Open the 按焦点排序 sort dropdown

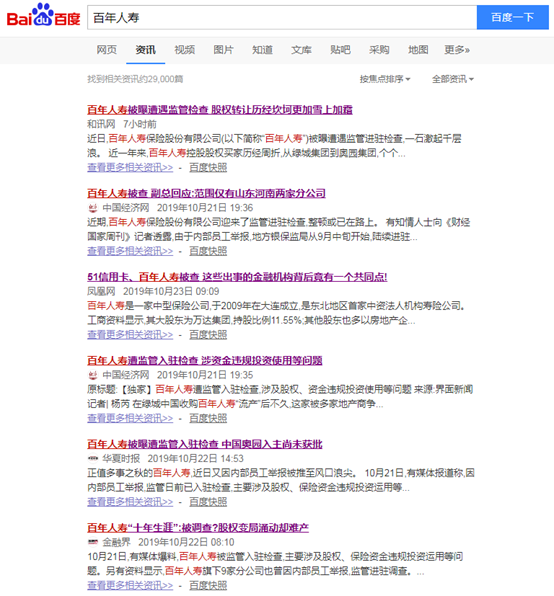coord(385,79)
